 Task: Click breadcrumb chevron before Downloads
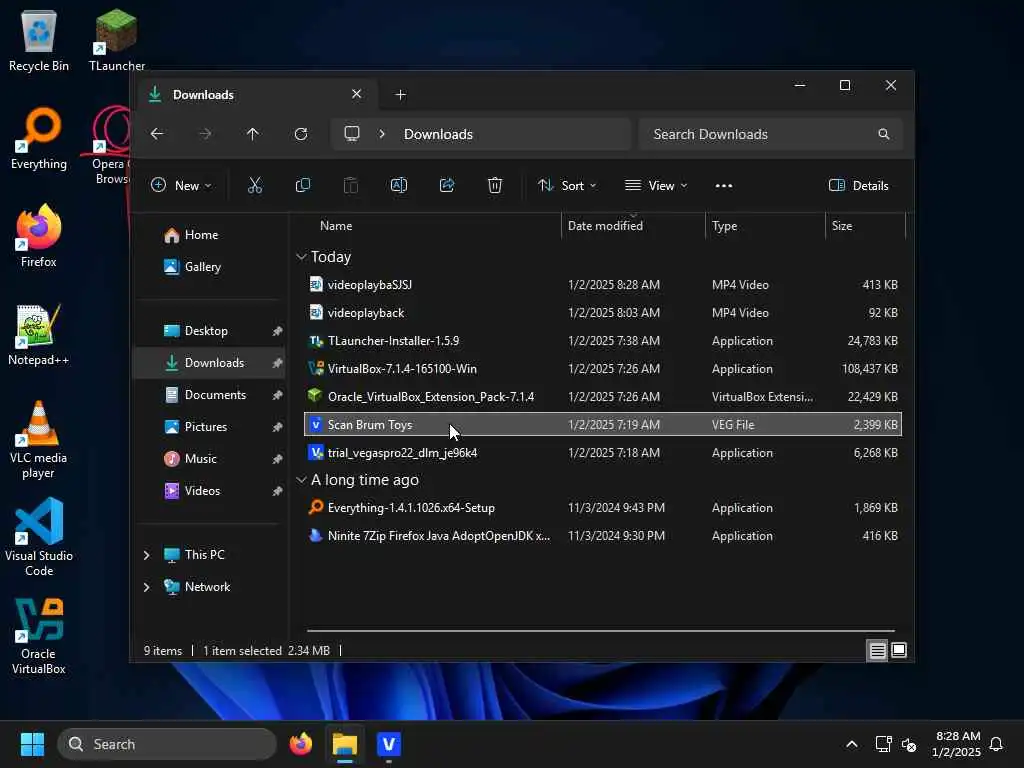[x=382, y=134]
